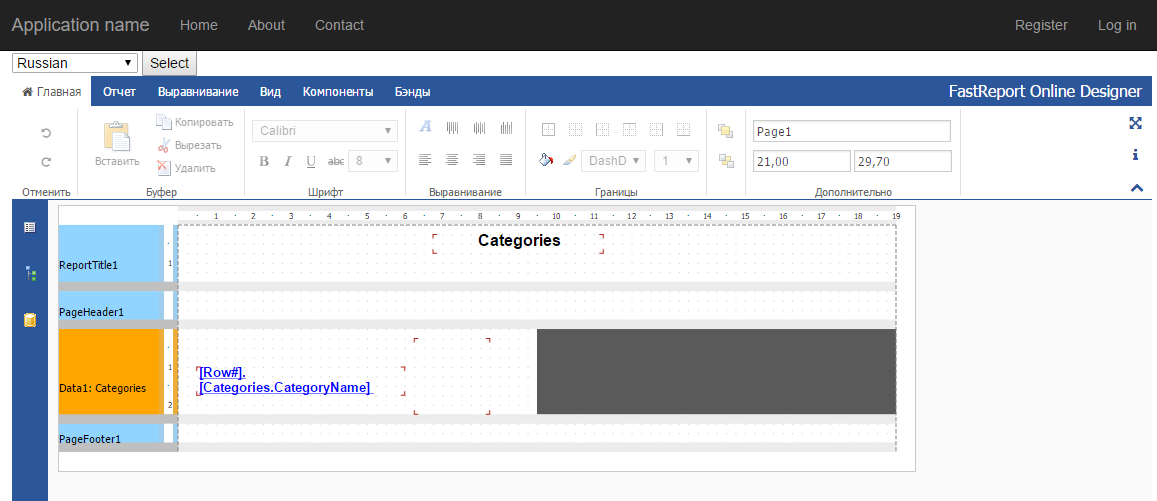Click the undo arrow icon

coord(46,133)
